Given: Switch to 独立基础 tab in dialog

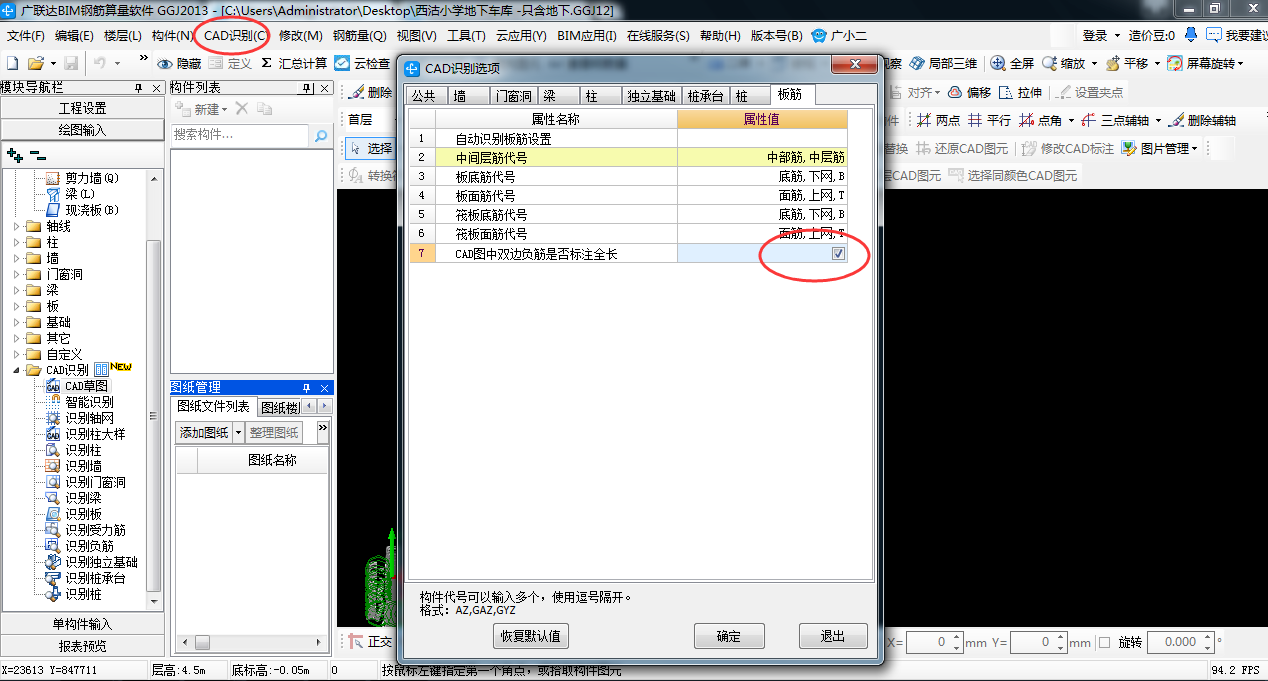Looking at the screenshot, I should pos(651,96).
